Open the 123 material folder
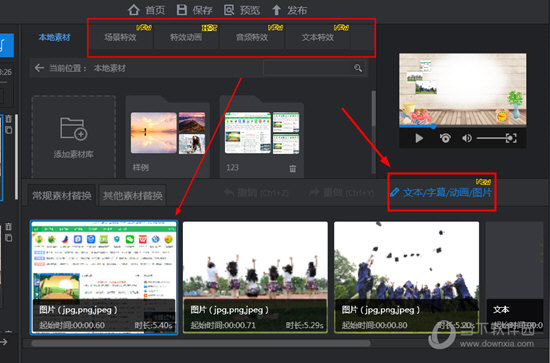The width and height of the screenshot is (550, 363). (x=262, y=137)
